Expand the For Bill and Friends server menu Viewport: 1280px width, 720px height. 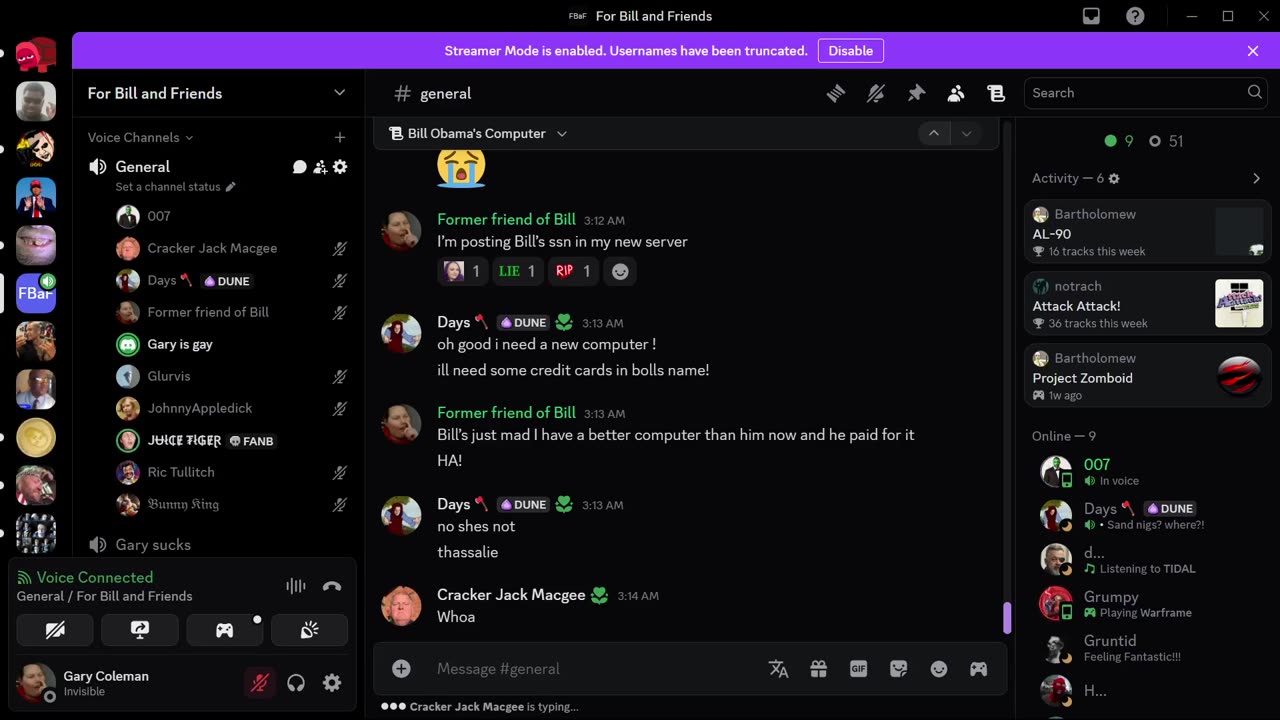click(x=339, y=93)
